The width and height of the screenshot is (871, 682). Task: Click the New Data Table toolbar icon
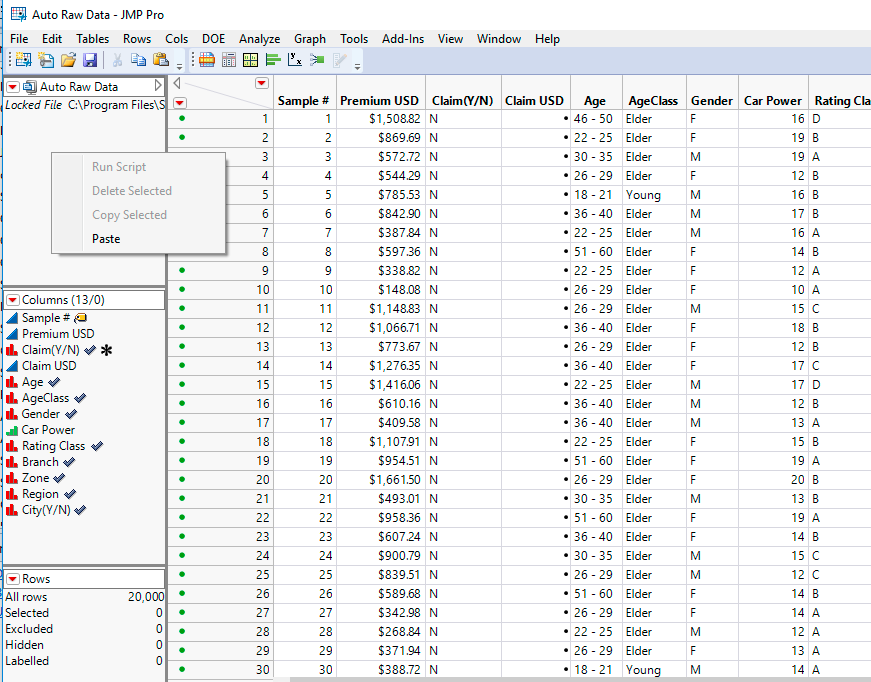(22, 60)
